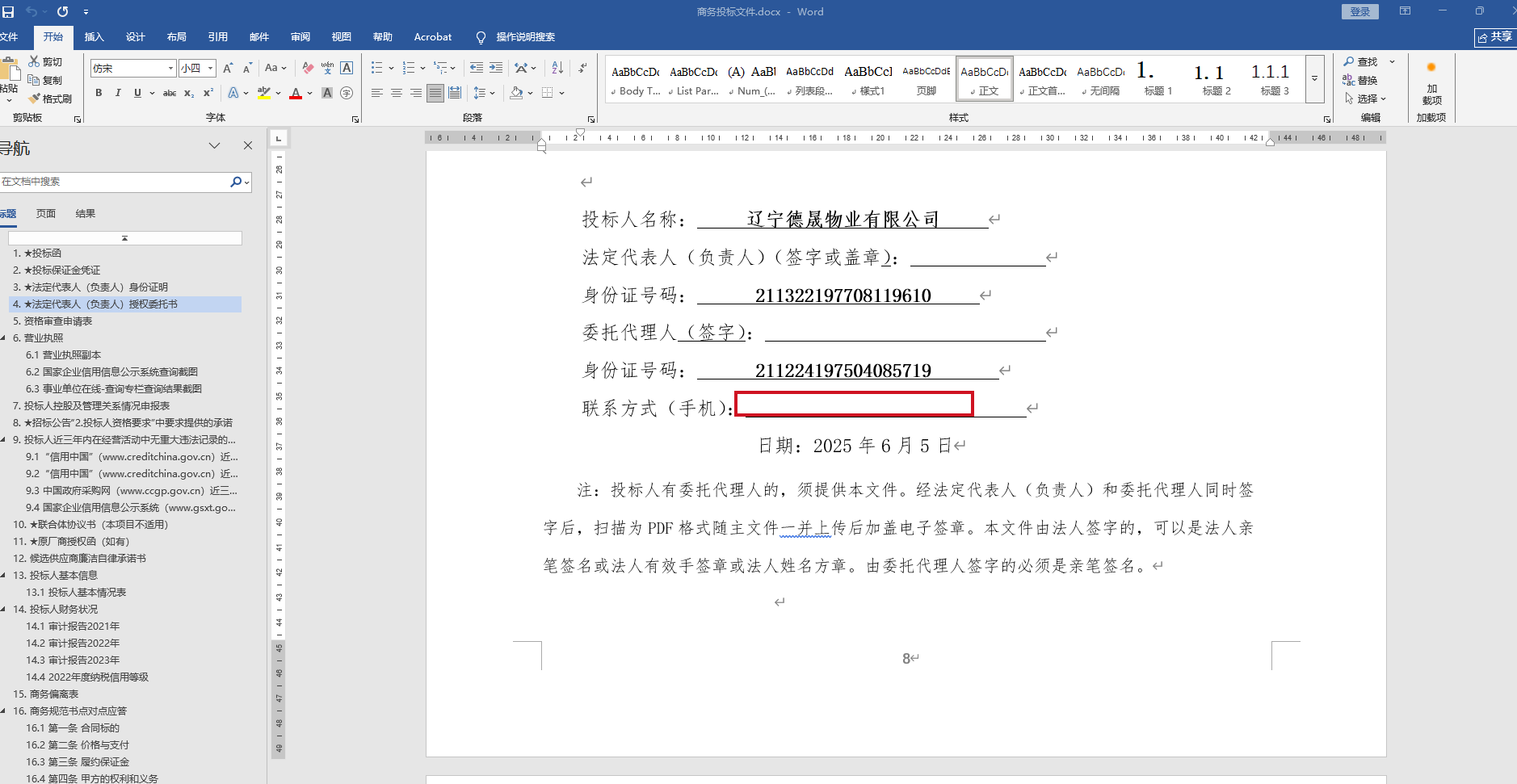Click the 登录 sign-in button
This screenshot has height=784, width=1517.
(1360, 11)
